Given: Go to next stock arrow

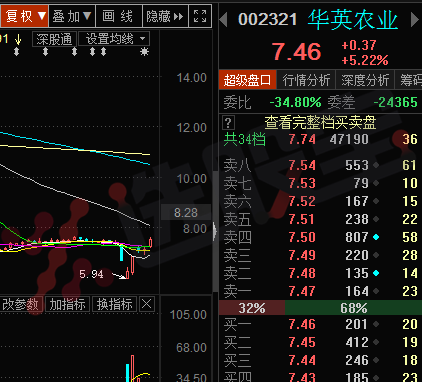Looking at the screenshot, I should coord(415,20).
